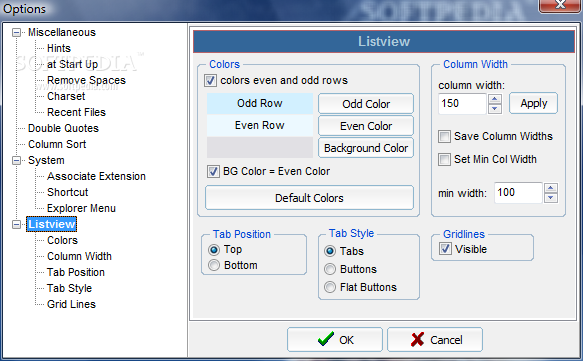Click the Odd Color button
Screen dimensions: 583x361
[366, 104]
